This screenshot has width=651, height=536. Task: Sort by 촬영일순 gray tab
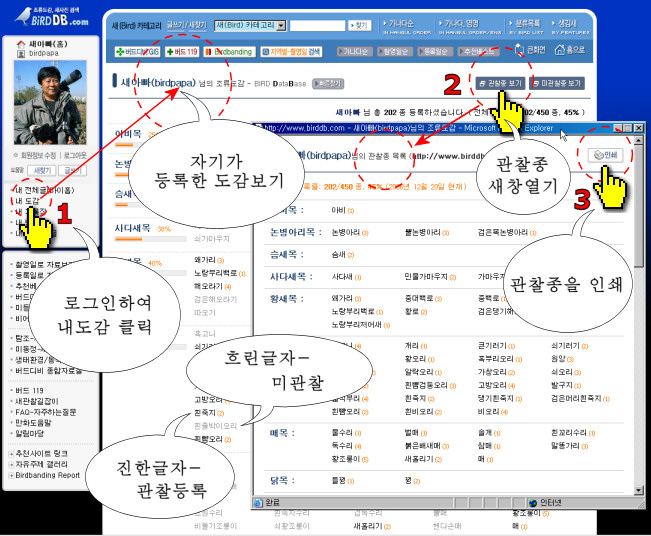point(394,51)
